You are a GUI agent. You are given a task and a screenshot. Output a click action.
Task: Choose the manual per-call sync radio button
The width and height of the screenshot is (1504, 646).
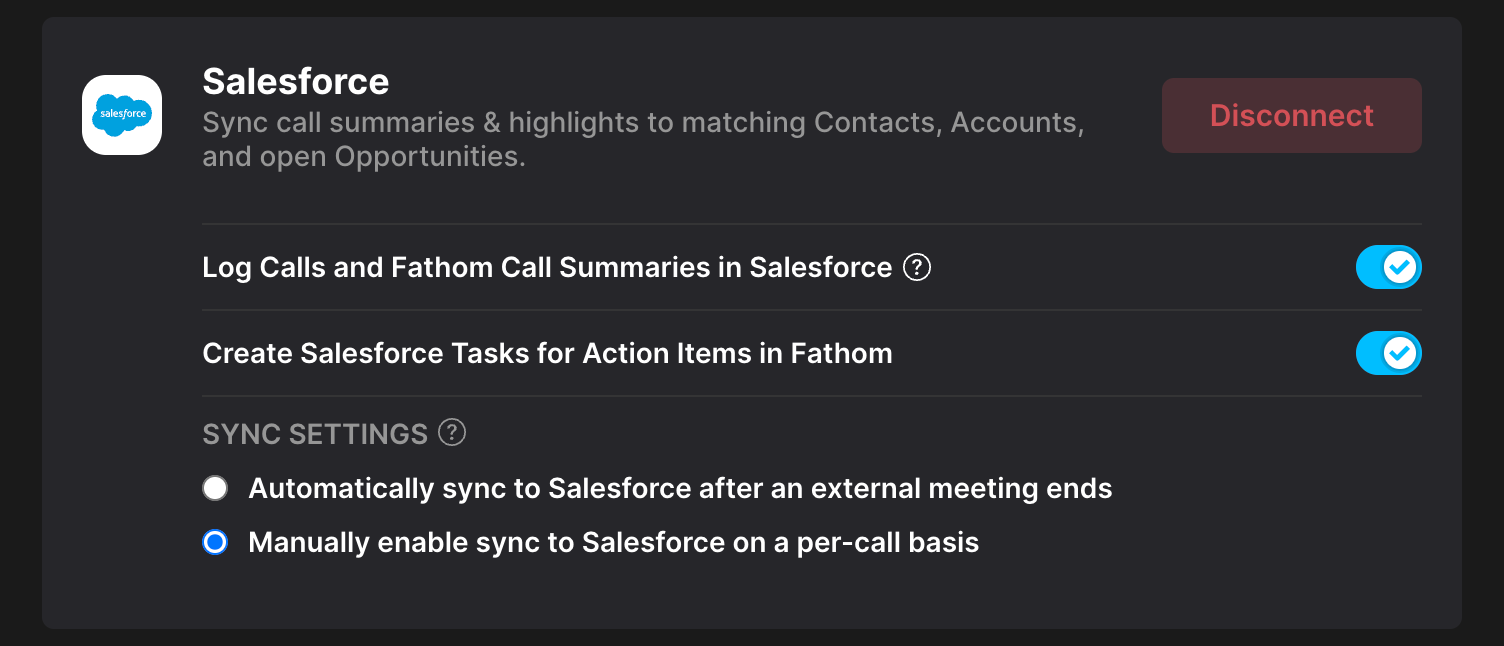pyautogui.click(x=215, y=543)
